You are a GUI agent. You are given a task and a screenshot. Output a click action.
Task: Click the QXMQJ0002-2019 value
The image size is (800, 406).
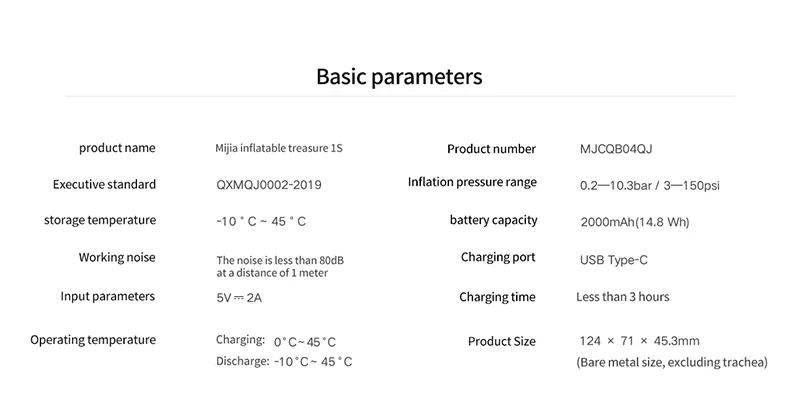[269, 185]
